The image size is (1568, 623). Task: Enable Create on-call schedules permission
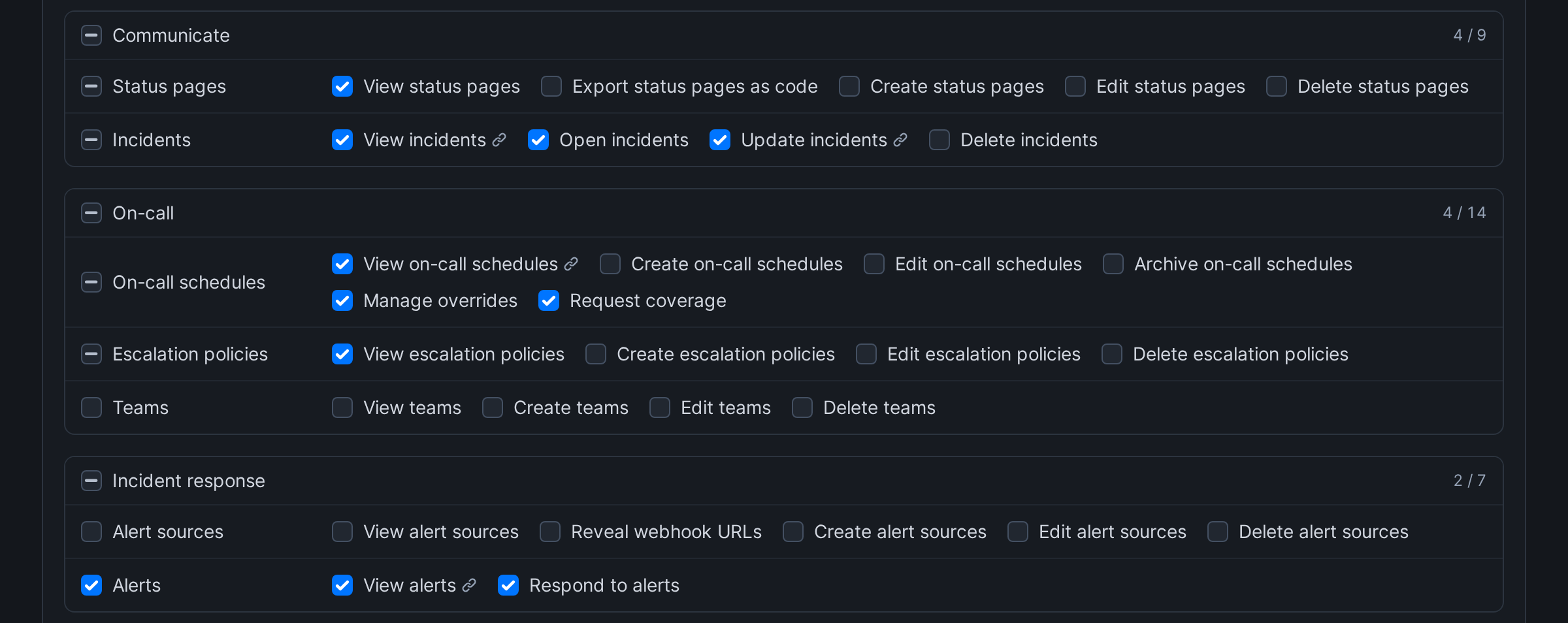click(610, 264)
